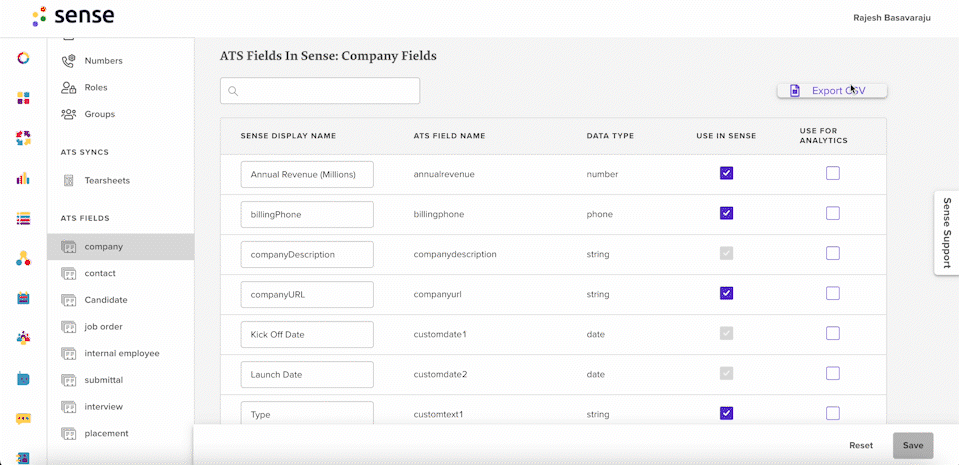Click the search magnifier icon
Screen dimensions: 959x465
point(232,91)
